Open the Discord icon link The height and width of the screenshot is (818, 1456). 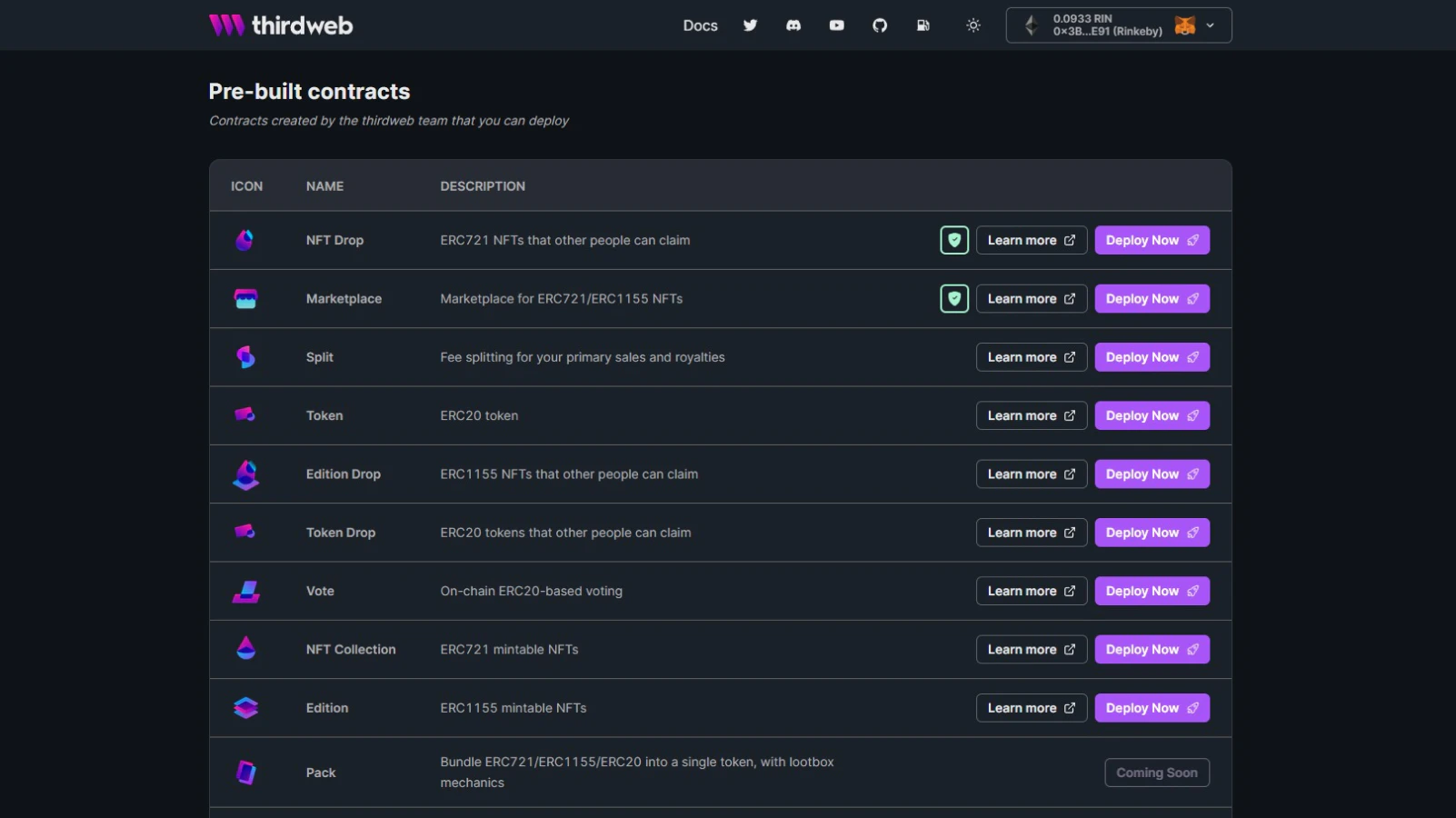(793, 25)
